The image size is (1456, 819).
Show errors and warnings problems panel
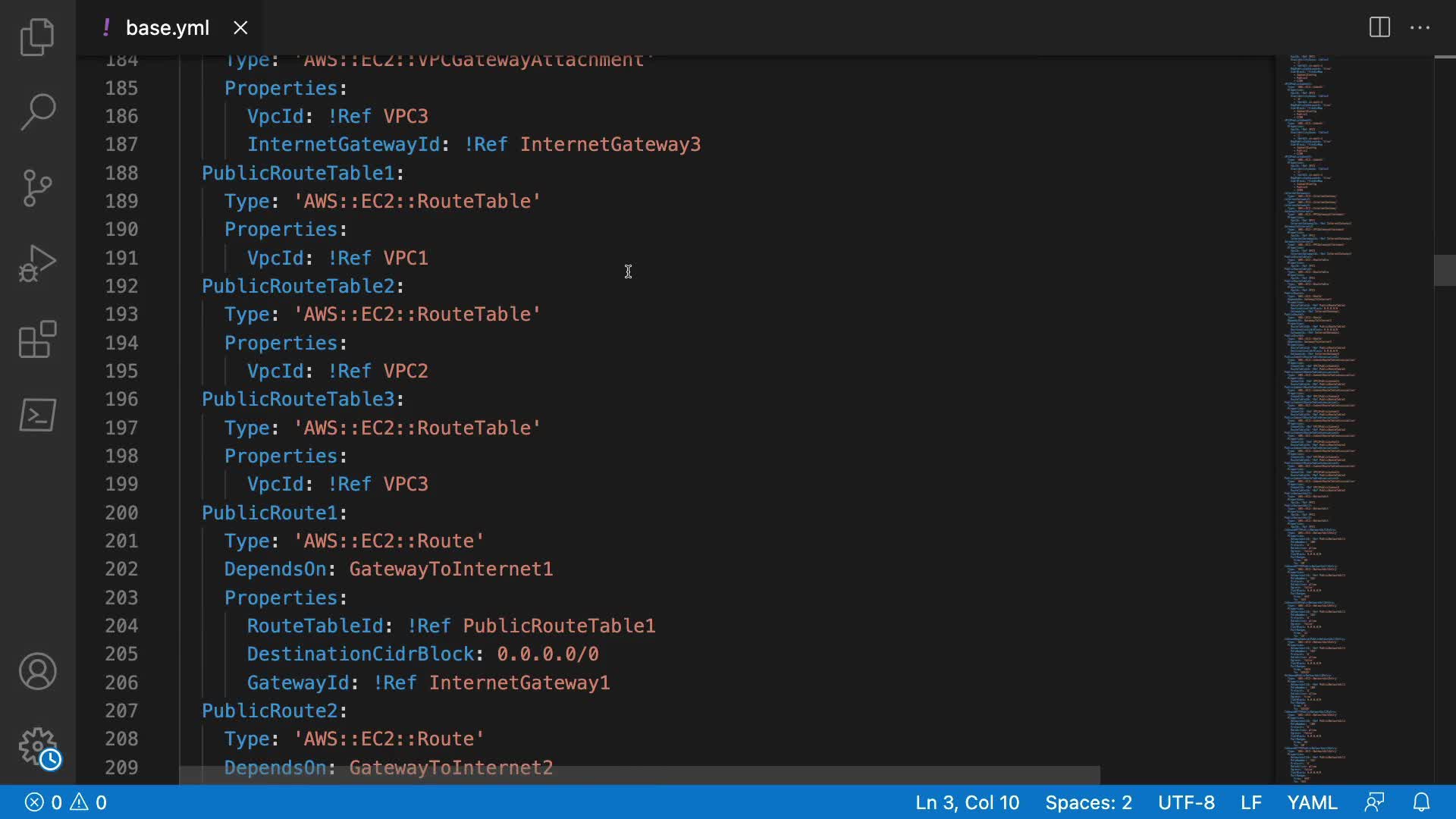[66, 802]
